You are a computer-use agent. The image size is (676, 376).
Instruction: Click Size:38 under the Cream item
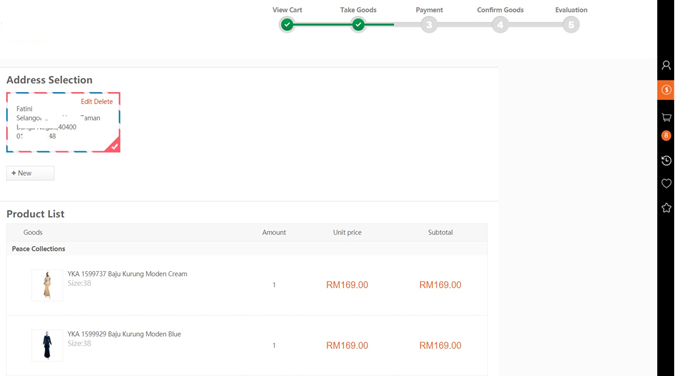(x=79, y=283)
